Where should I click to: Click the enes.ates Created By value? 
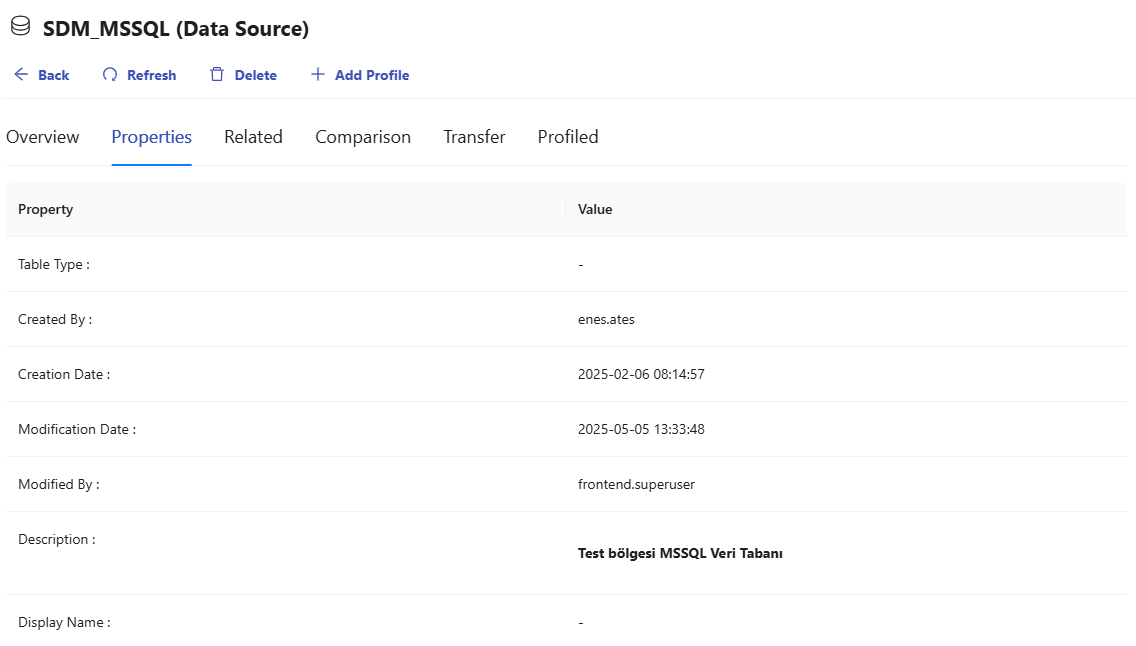[x=606, y=319]
